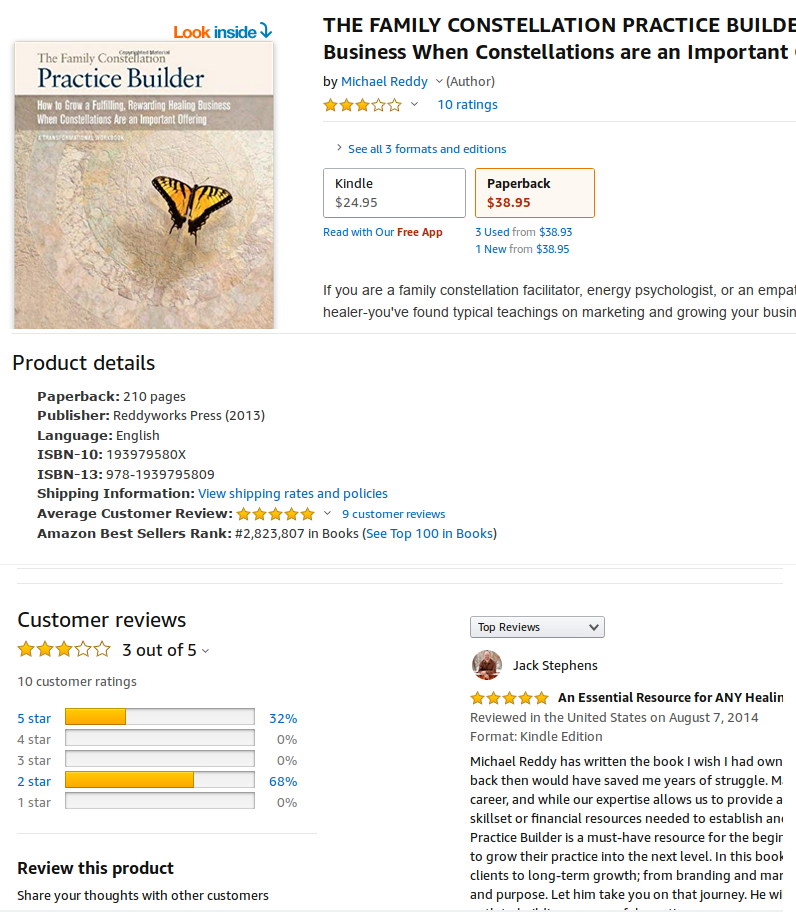The width and height of the screenshot is (796, 923).
Task: Click the five-star rating on Jack Stephens' review
Action: 509,698
